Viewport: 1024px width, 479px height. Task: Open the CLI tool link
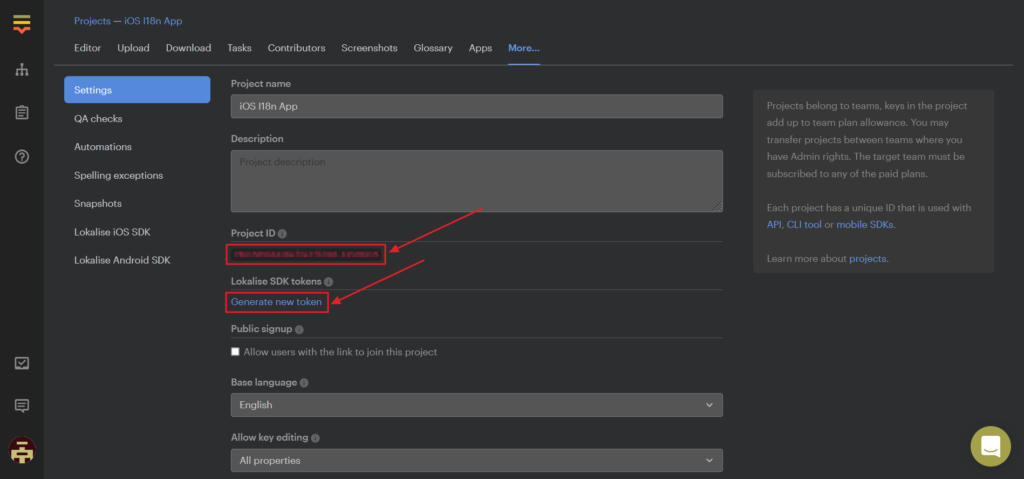pos(804,224)
